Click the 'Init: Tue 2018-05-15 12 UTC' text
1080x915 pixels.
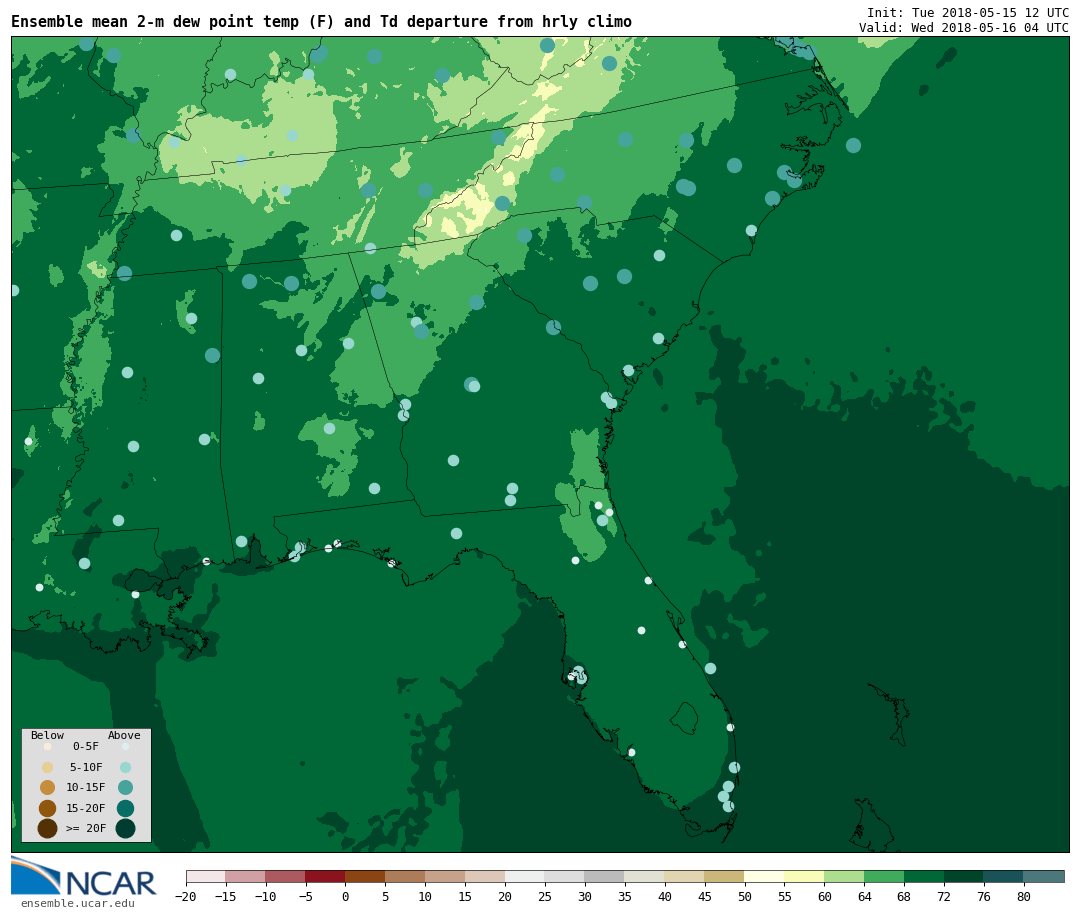[x=968, y=12]
